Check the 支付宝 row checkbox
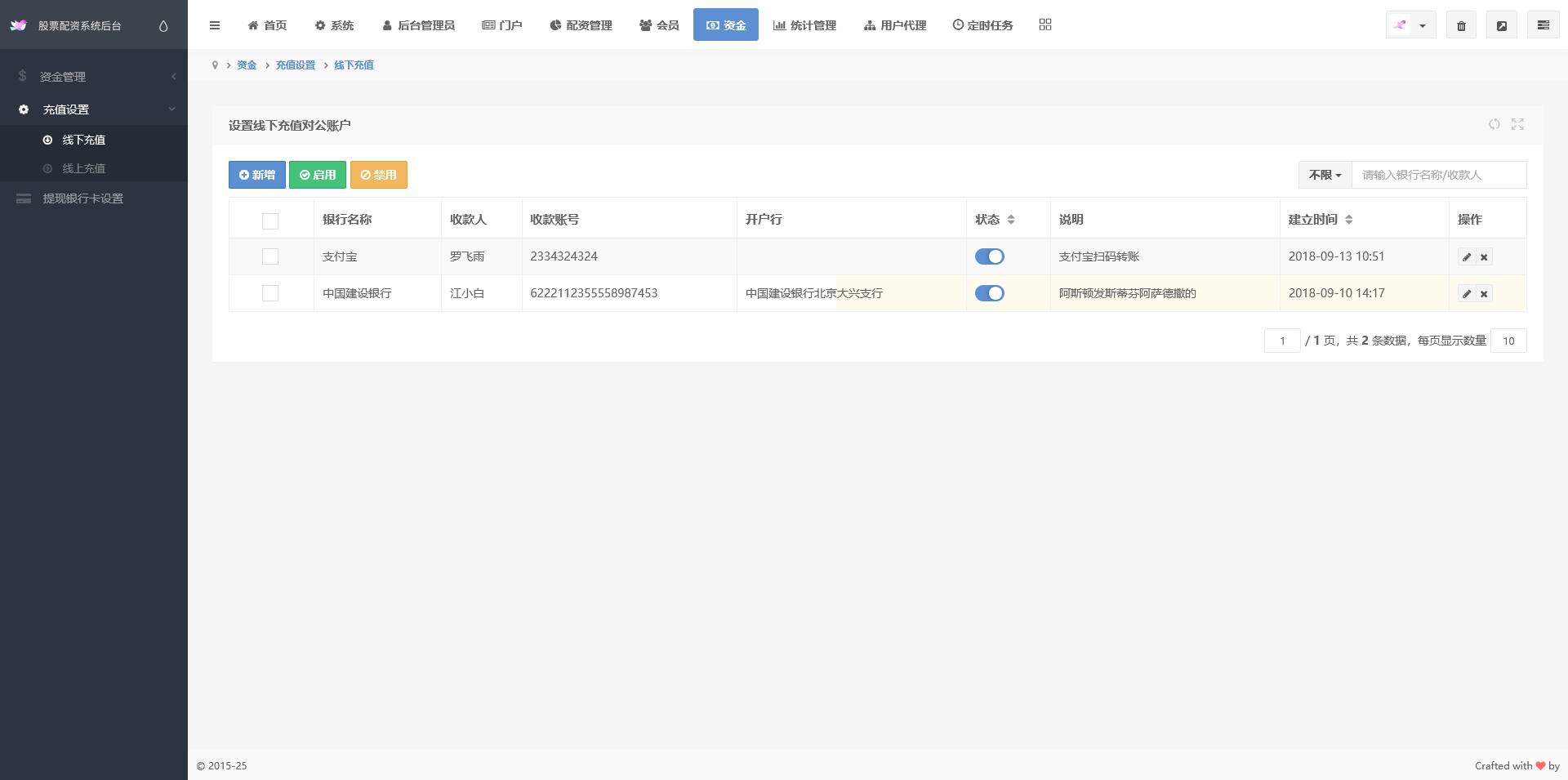Viewport: 1568px width, 780px height. click(x=270, y=256)
